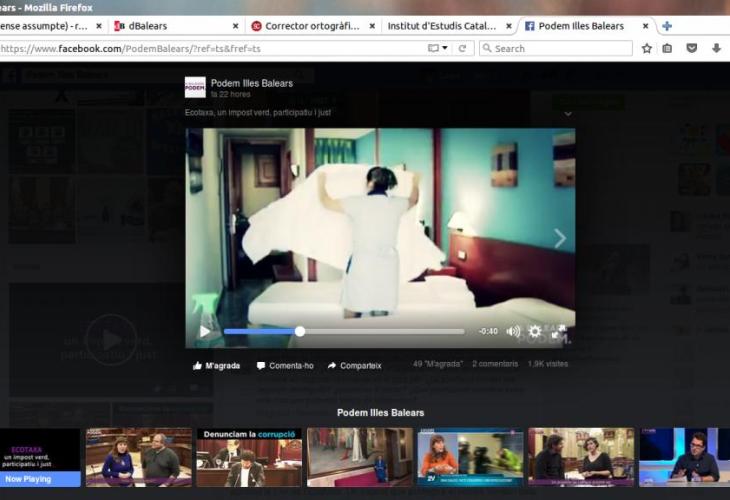Open video quality settings gear
Image resolution: width=730 pixels, height=500 pixels.
click(535, 331)
